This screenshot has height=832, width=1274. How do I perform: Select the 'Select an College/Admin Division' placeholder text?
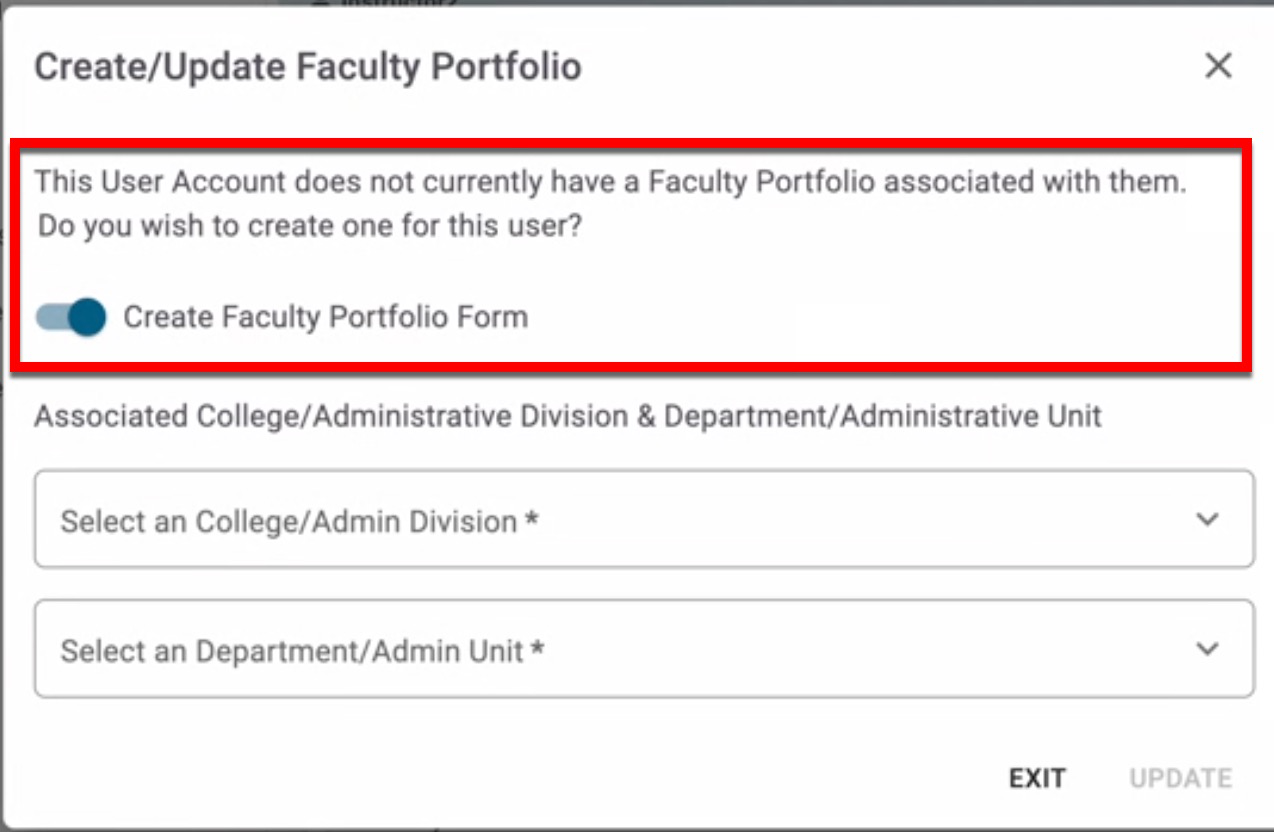[289, 521]
